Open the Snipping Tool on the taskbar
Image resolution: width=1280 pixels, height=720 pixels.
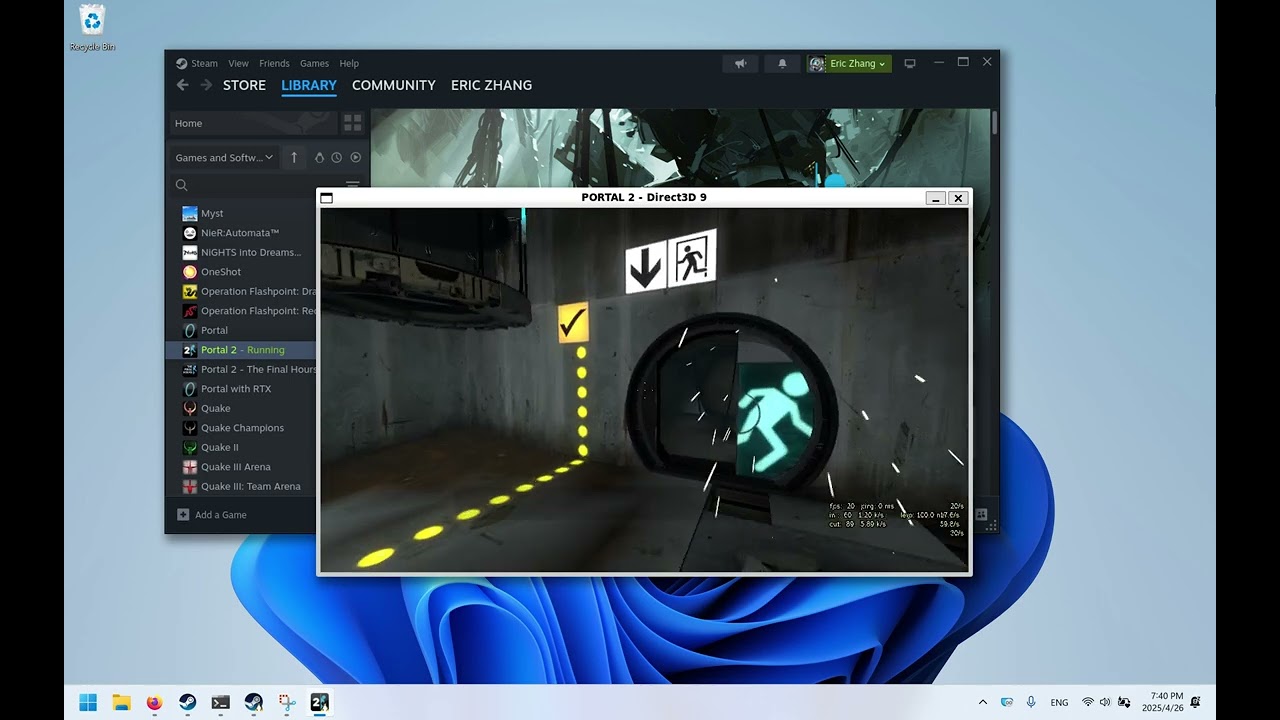click(x=287, y=703)
